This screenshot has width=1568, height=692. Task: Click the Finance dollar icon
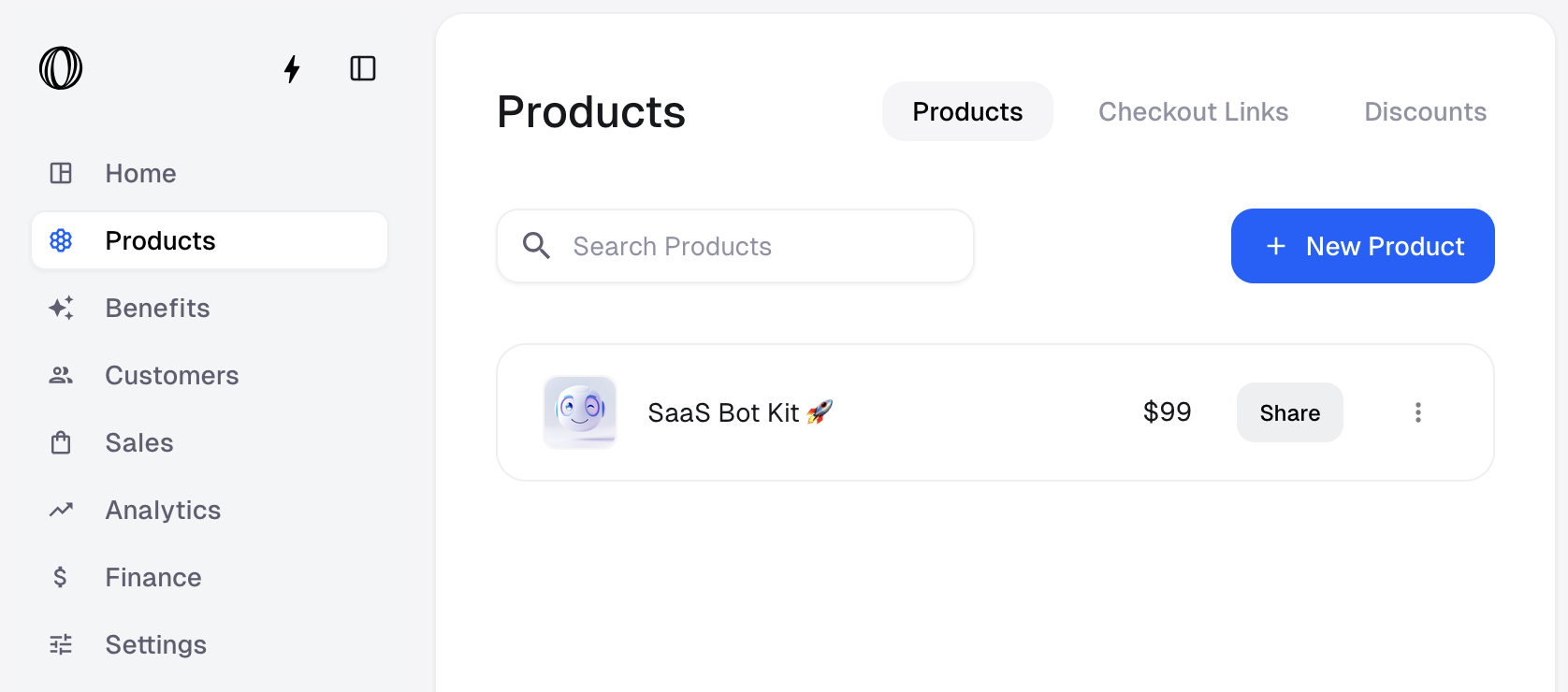click(x=60, y=577)
